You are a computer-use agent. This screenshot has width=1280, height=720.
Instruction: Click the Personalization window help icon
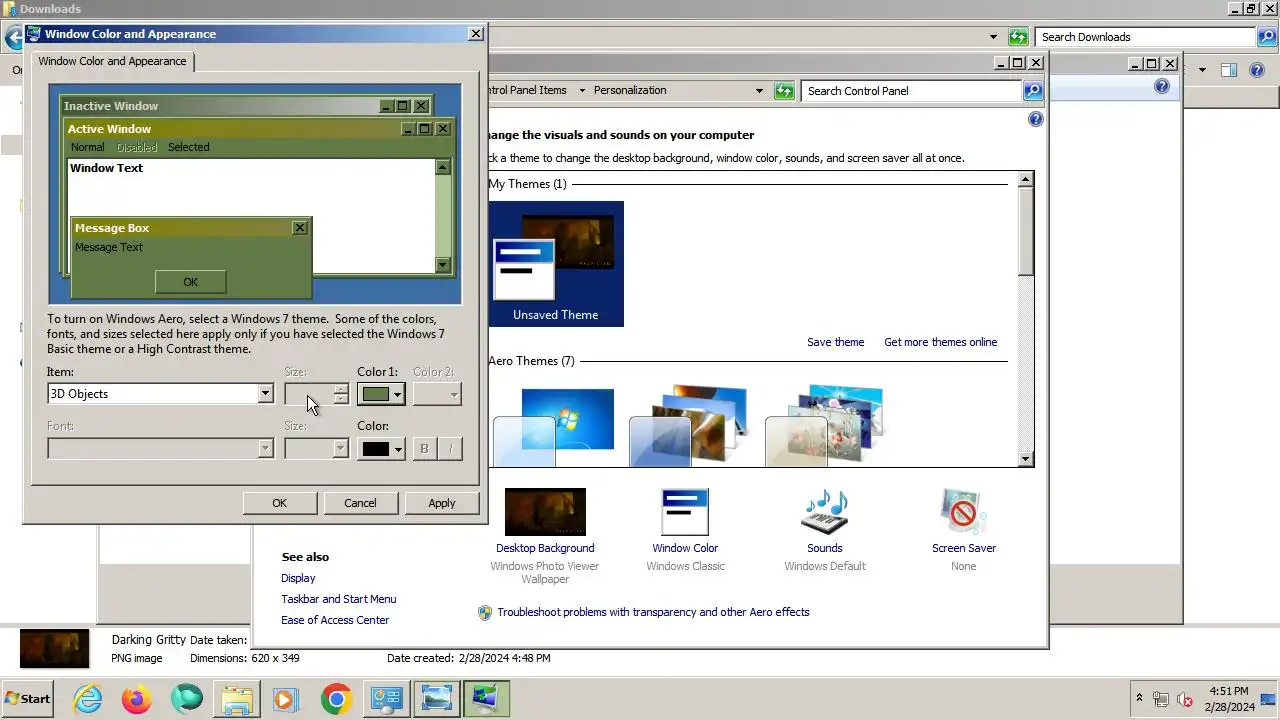[x=1035, y=119]
